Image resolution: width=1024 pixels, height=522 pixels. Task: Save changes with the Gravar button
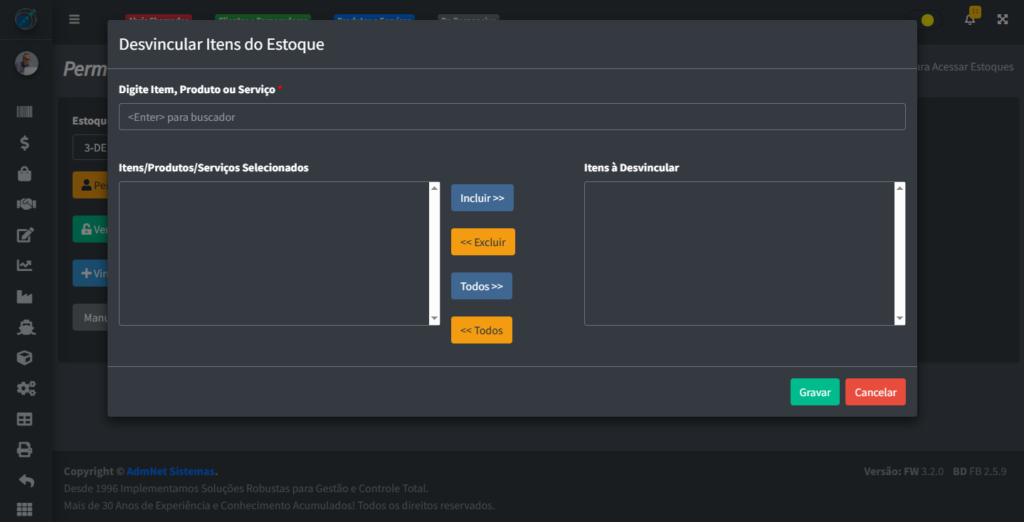(814, 392)
